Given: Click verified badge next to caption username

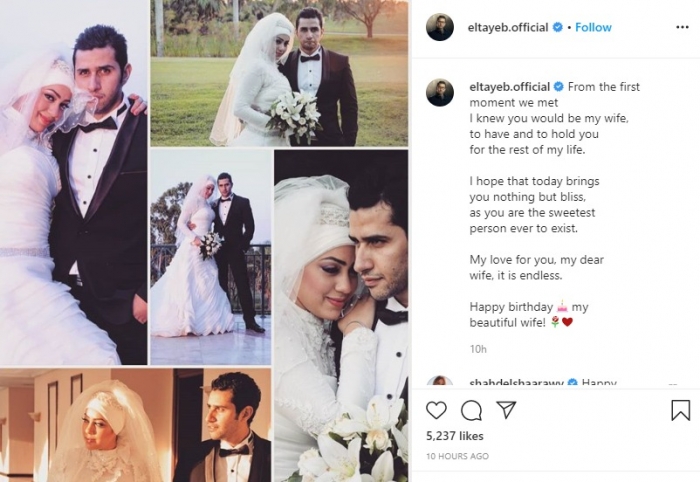Looking at the screenshot, I should (558, 86).
